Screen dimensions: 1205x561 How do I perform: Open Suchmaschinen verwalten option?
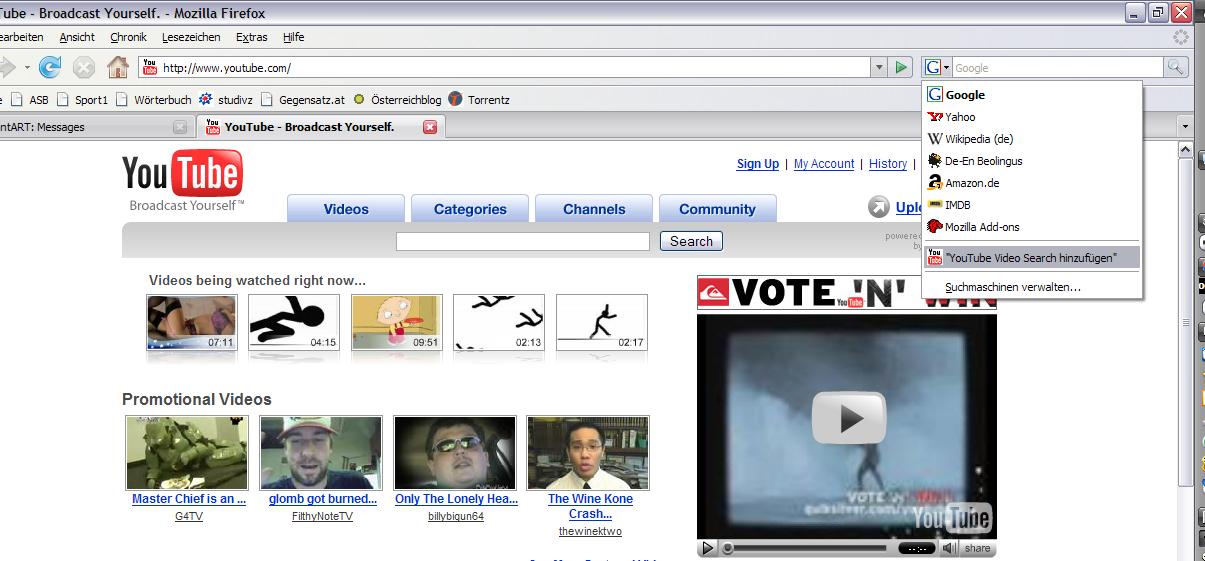click(x=1032, y=287)
